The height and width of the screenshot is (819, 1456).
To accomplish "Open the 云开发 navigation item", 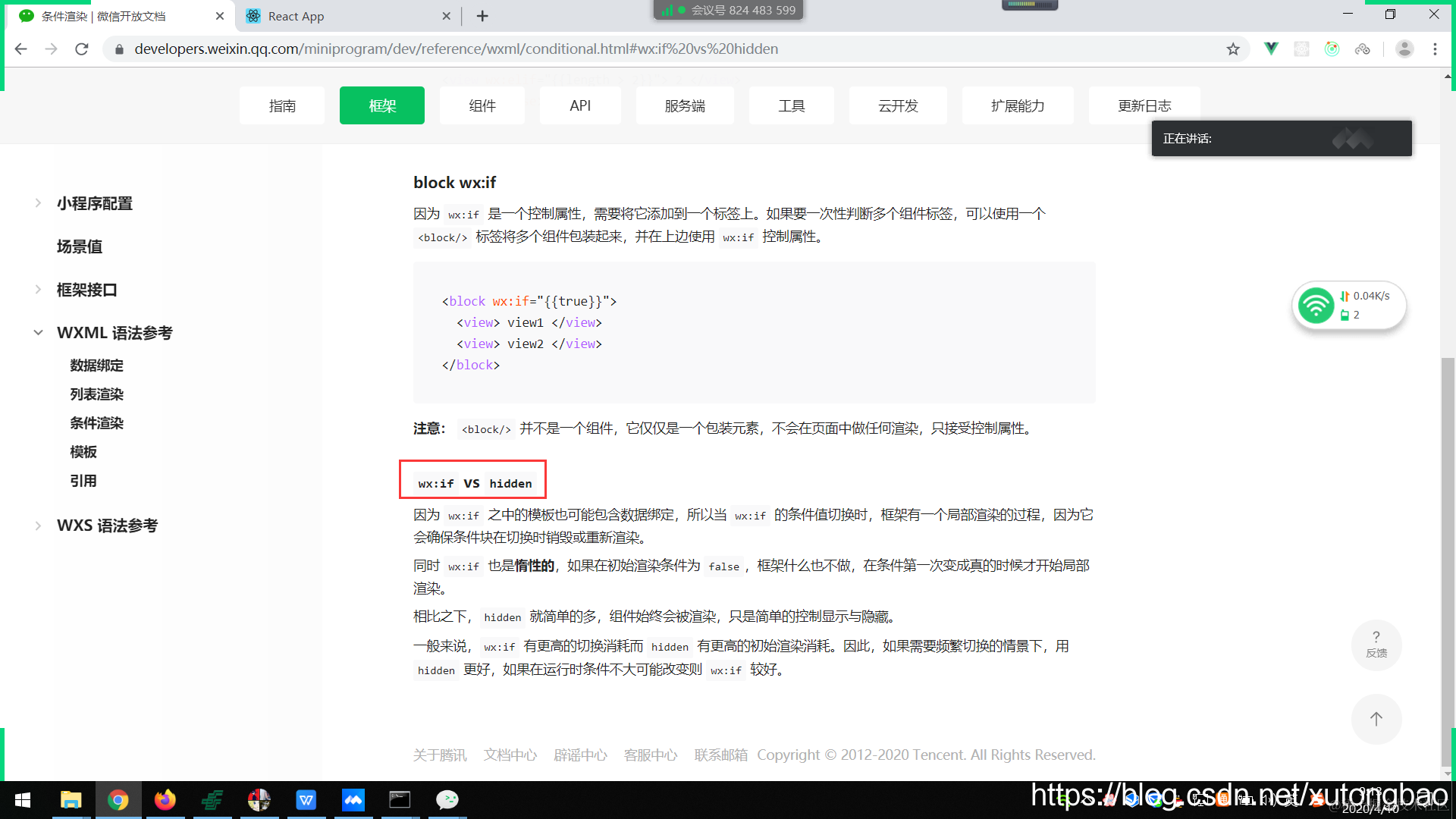I will 898,105.
